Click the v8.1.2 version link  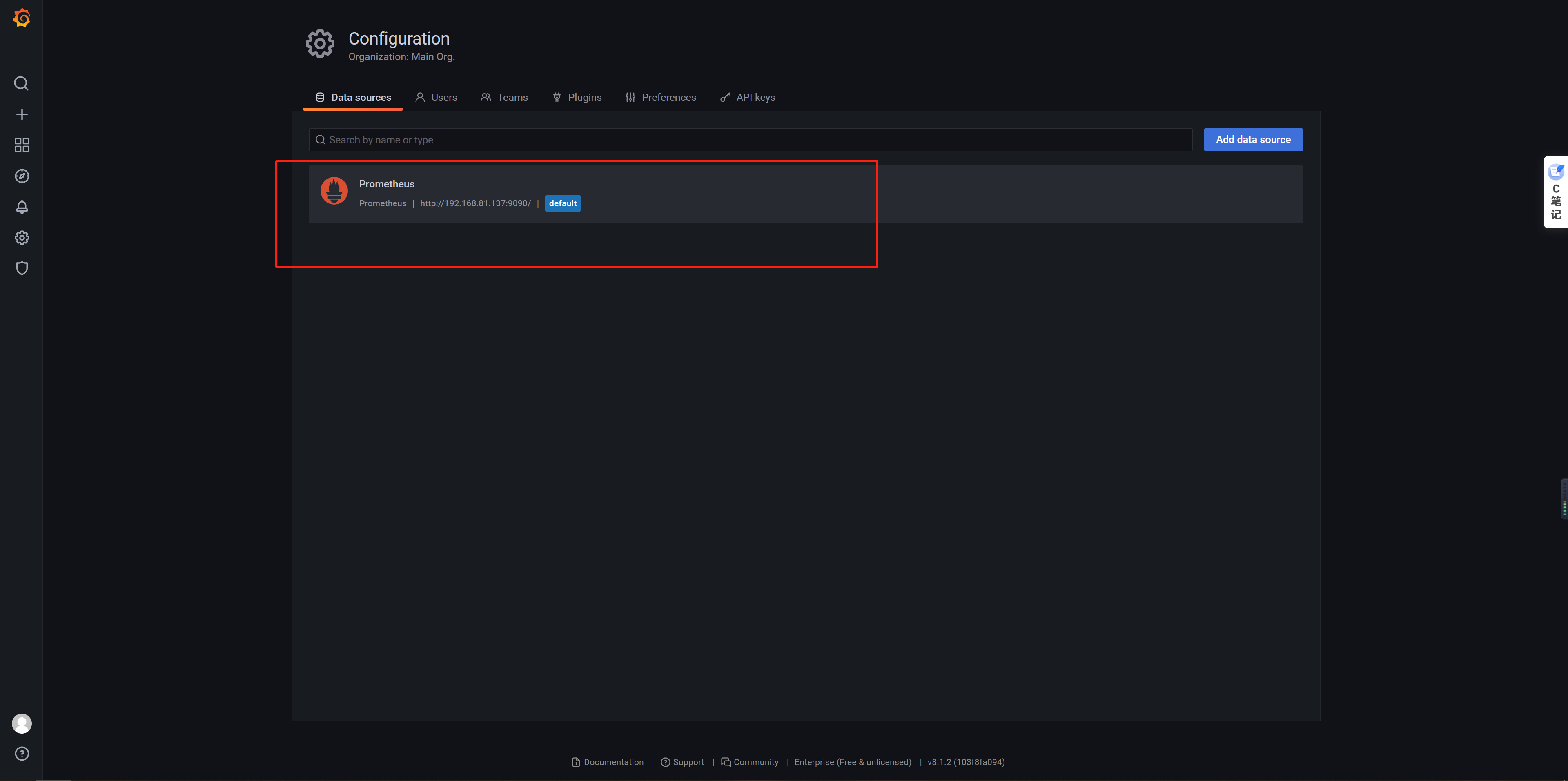[966, 762]
